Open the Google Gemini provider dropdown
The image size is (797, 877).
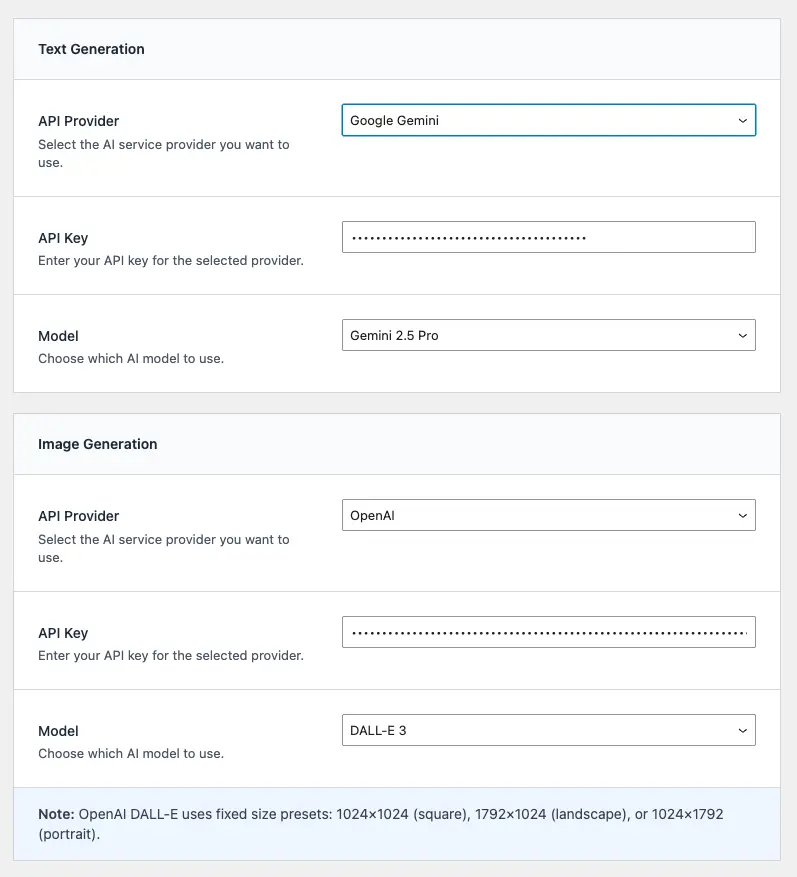pyautogui.click(x=547, y=120)
